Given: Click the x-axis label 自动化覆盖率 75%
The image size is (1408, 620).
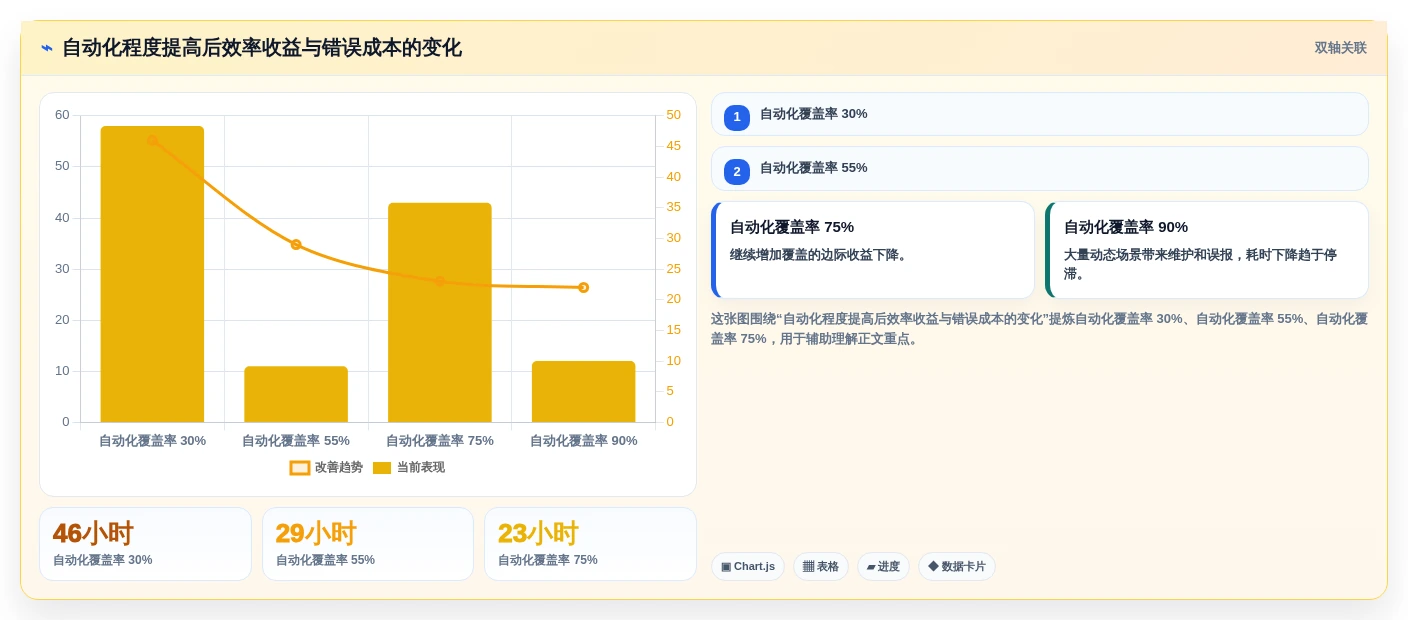Looking at the screenshot, I should tap(440, 441).
